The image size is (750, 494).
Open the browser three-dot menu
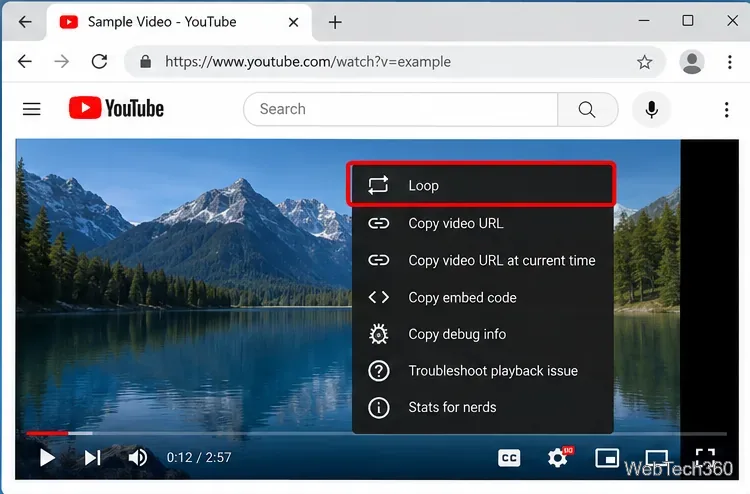[x=729, y=62]
